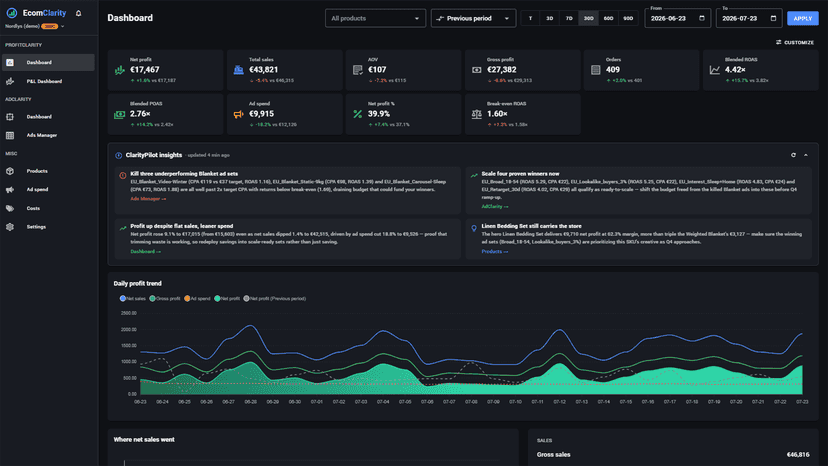Click the P&L Dashboard sidebar icon
The height and width of the screenshot is (466, 828).
pyautogui.click(x=10, y=81)
